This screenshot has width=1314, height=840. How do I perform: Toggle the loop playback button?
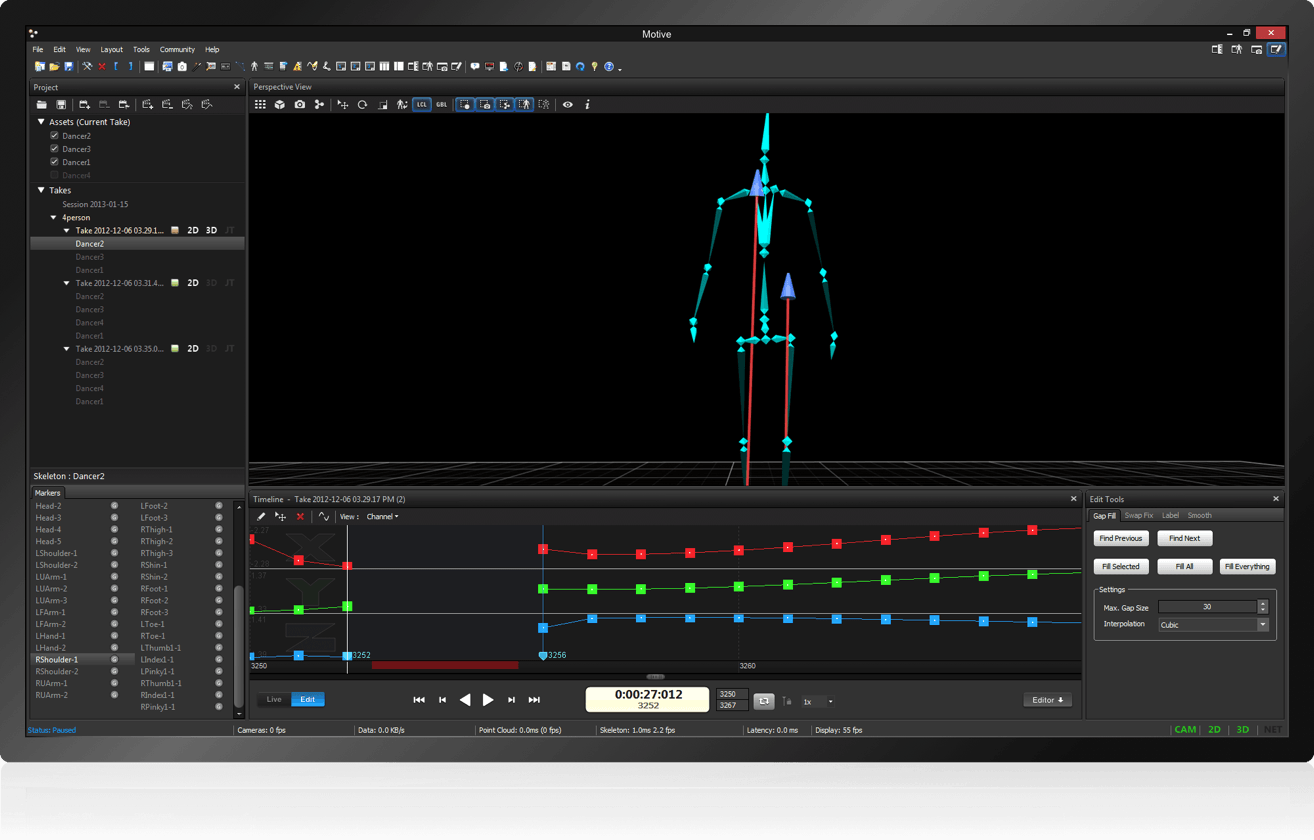(764, 701)
